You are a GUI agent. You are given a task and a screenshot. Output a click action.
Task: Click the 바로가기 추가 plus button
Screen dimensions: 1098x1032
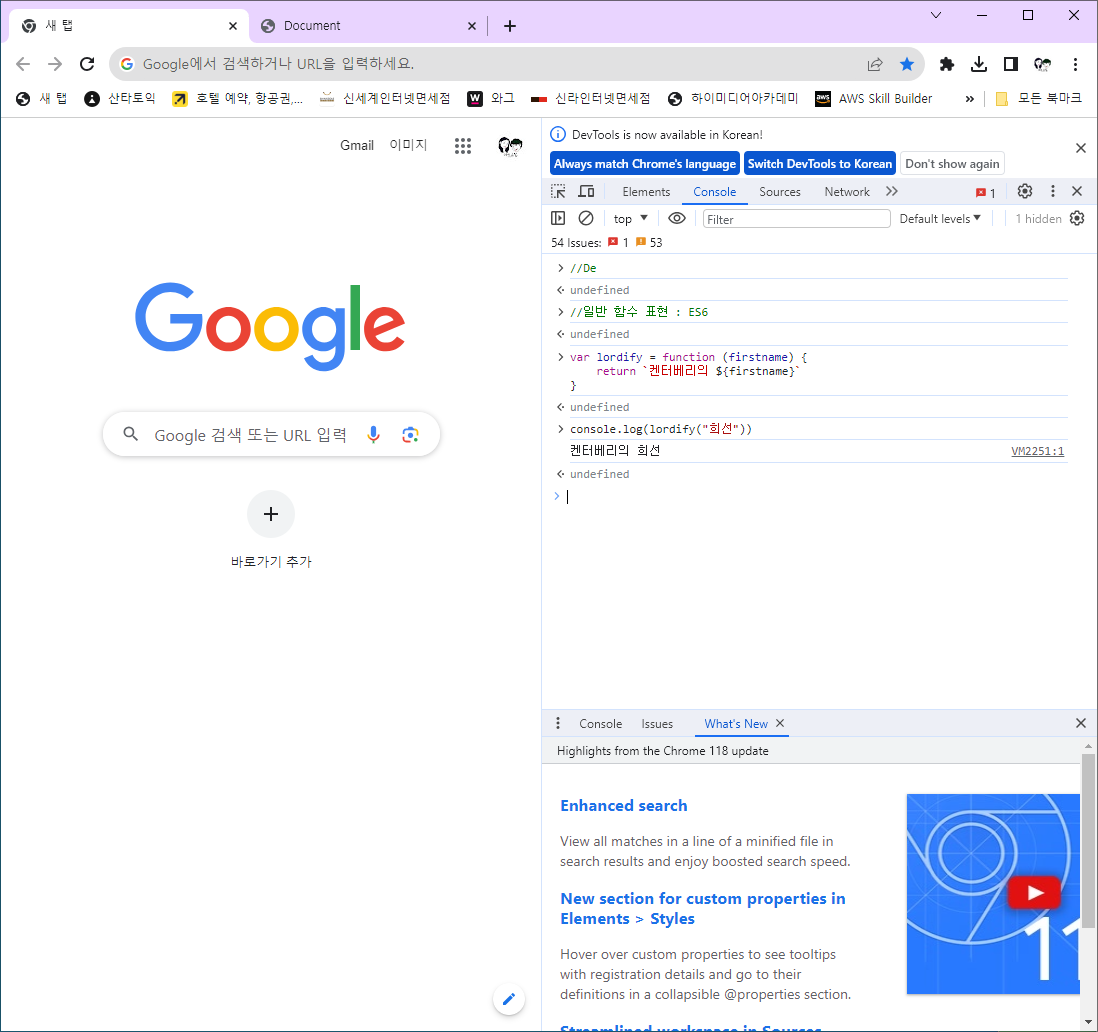[271, 514]
